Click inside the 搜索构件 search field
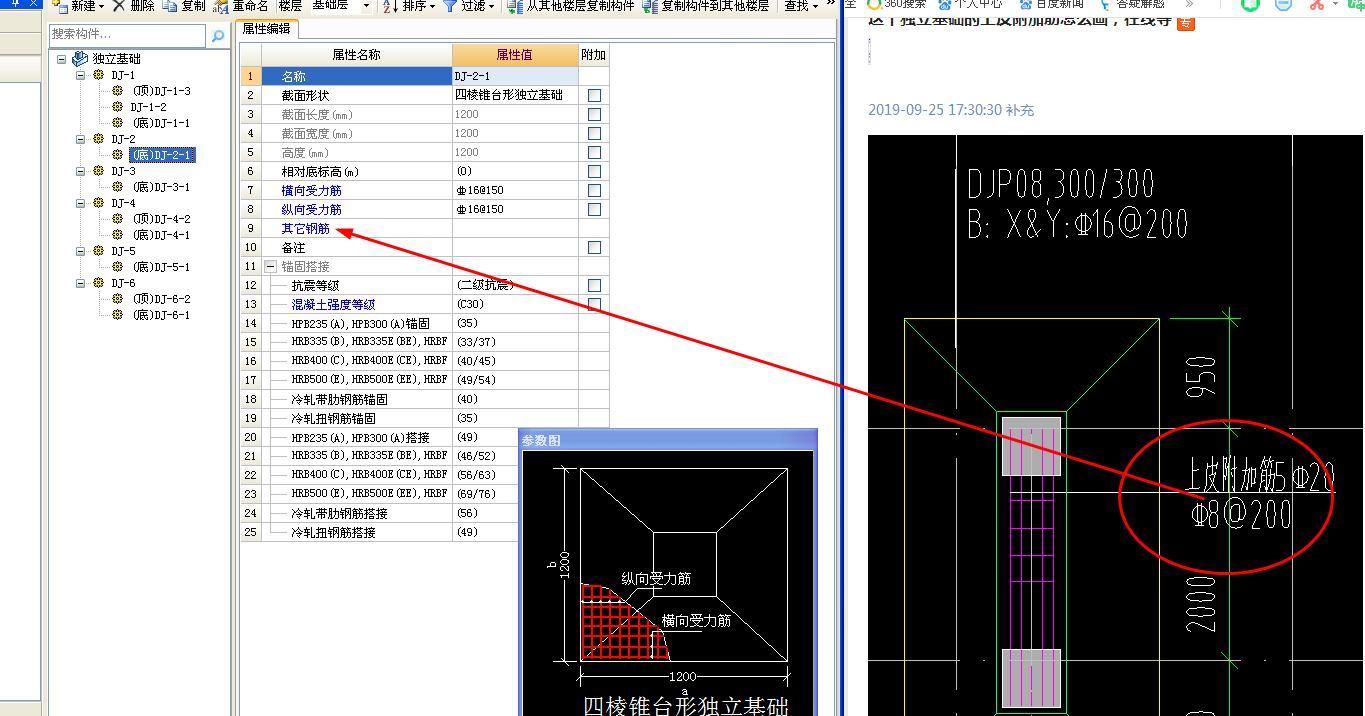The width and height of the screenshot is (1365, 716). pos(128,36)
